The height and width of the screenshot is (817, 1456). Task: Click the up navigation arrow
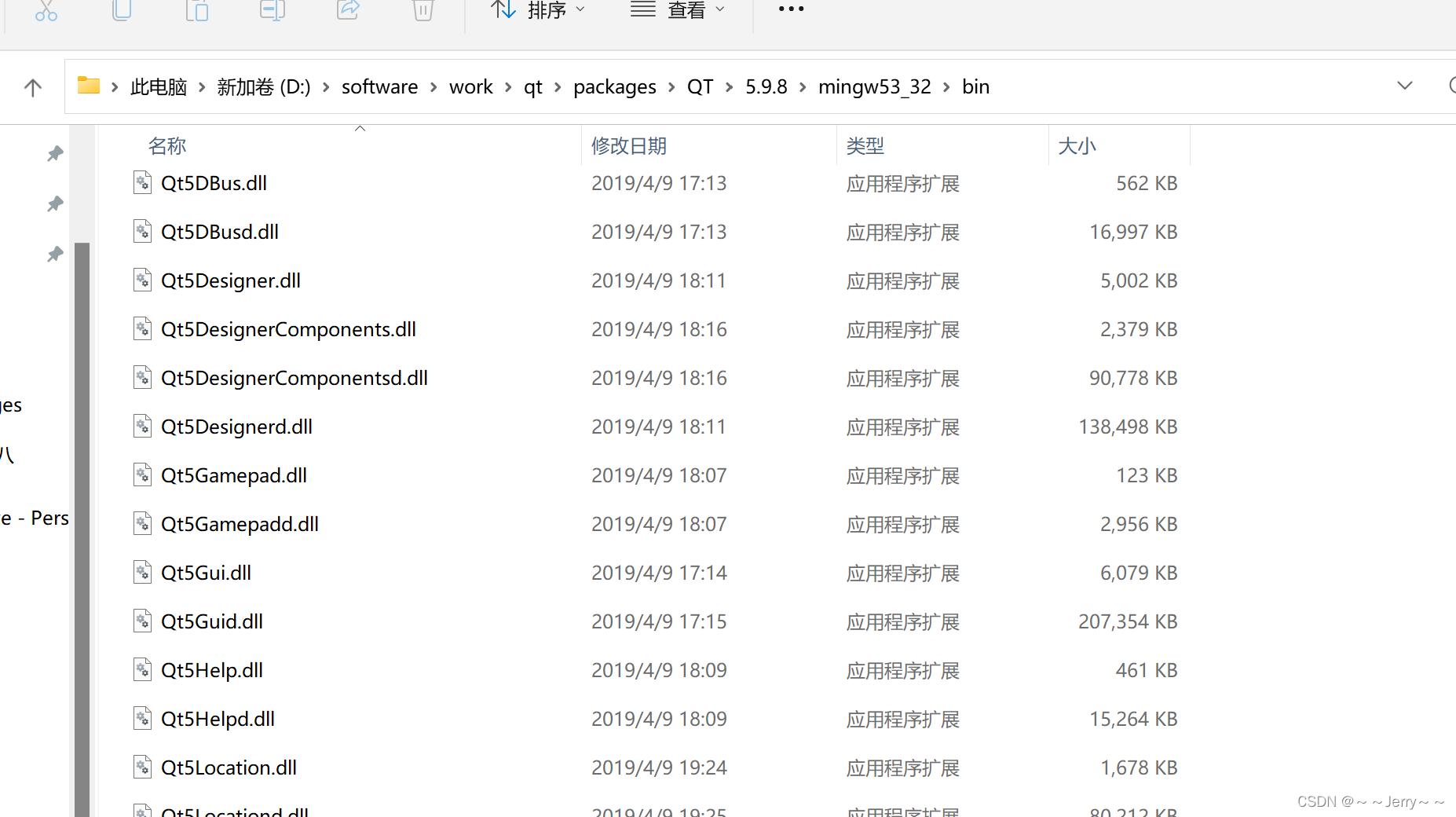click(x=32, y=86)
